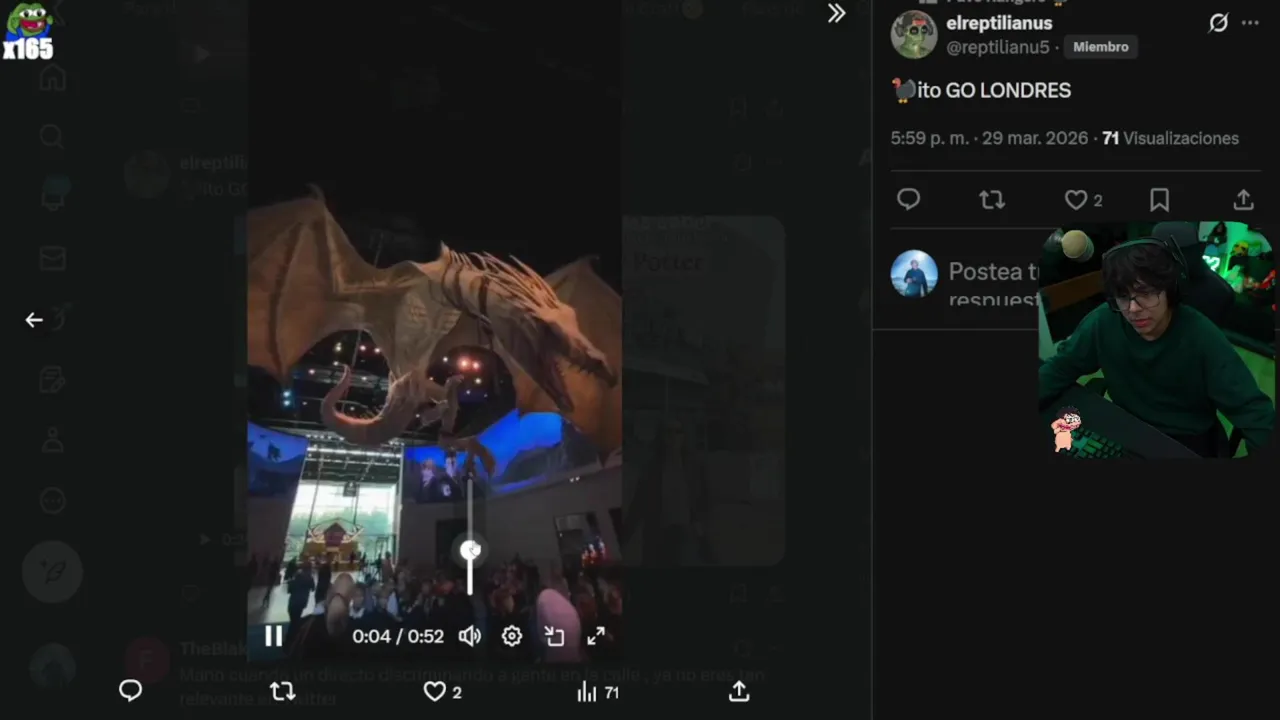Open video settings gear

(x=512, y=636)
